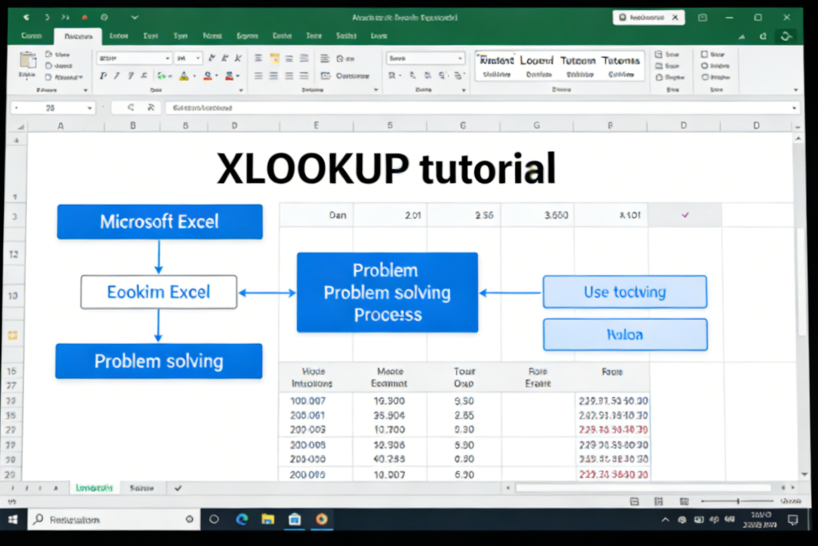Open the "Conm" ribbon tab
This screenshot has height=546, width=818.
point(31,35)
